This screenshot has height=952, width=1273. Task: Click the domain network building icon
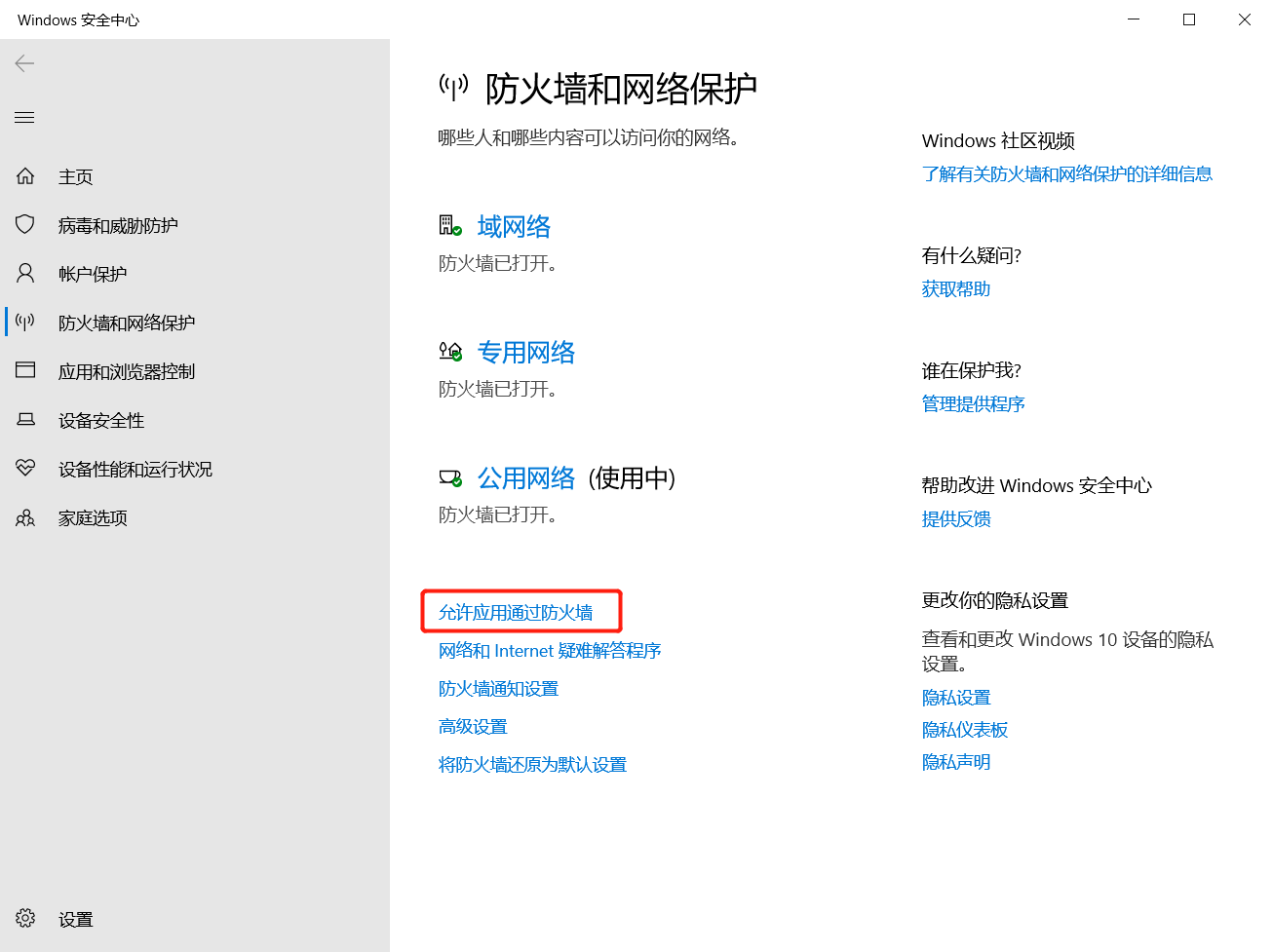pos(450,226)
